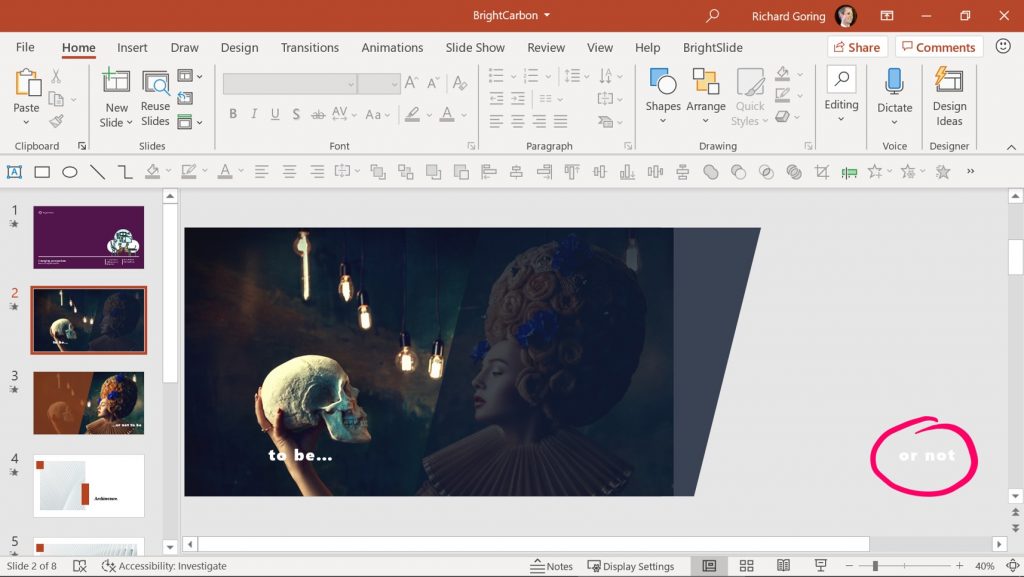Fit slide to current window

(x=1012, y=565)
